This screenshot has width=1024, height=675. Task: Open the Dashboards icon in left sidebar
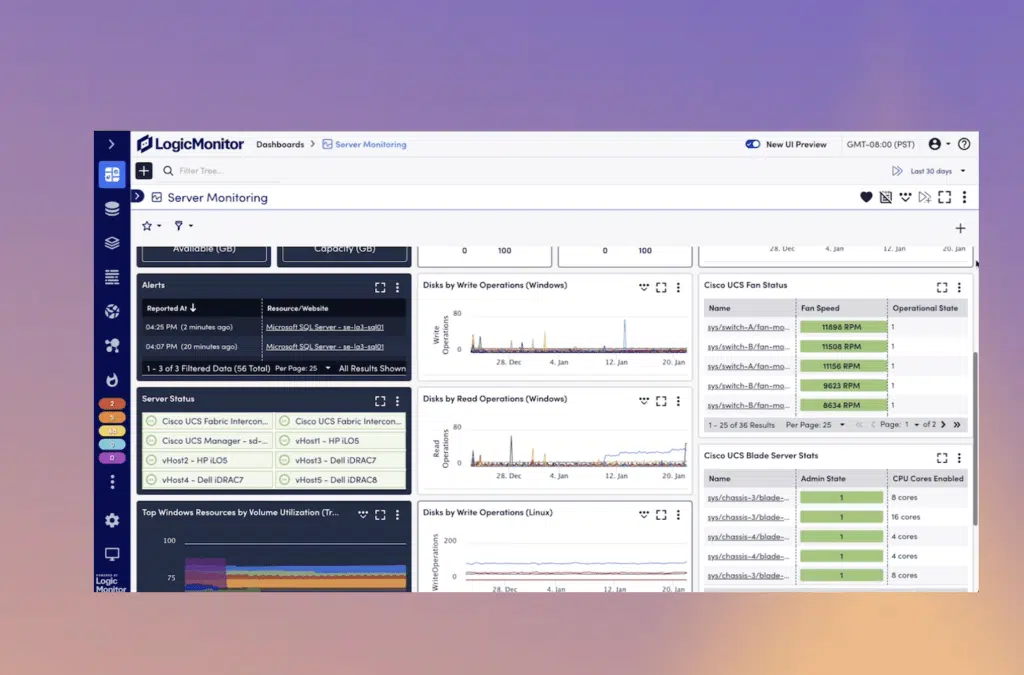(x=112, y=174)
